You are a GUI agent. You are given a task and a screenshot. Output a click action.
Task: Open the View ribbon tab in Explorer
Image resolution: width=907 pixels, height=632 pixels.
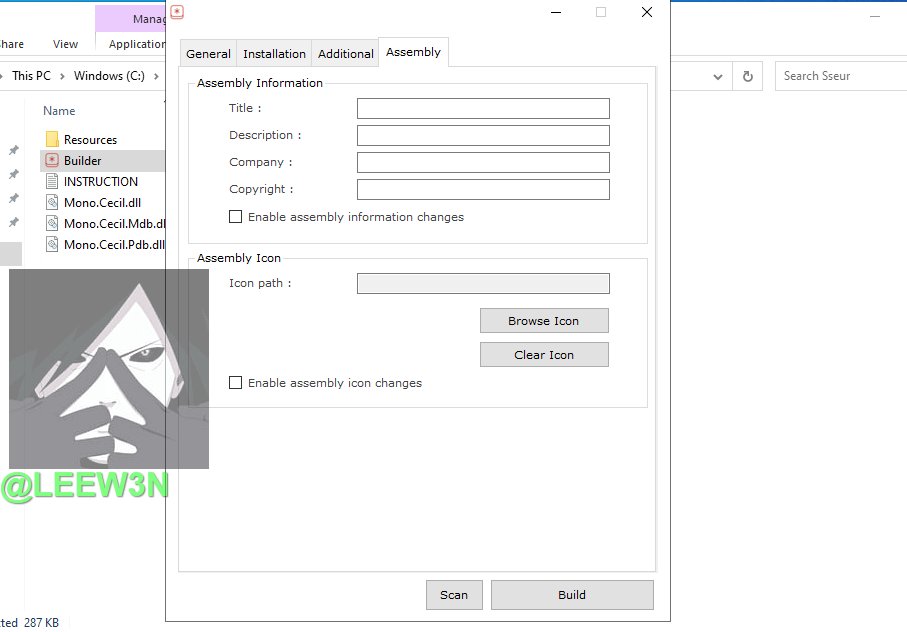66,44
